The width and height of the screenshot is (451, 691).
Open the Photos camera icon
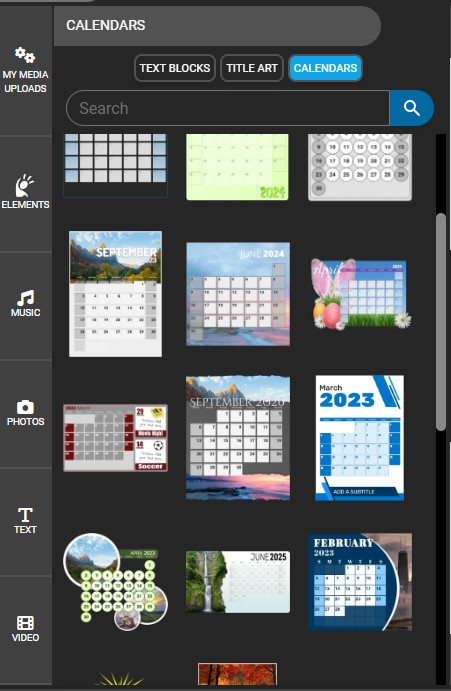25,407
